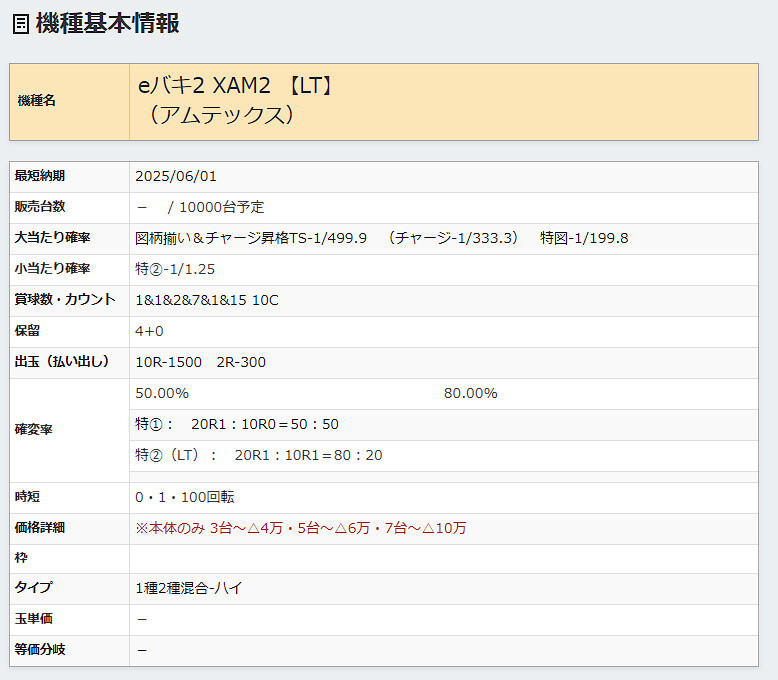
Task: Click the 保留 row label
Action: coord(27,331)
